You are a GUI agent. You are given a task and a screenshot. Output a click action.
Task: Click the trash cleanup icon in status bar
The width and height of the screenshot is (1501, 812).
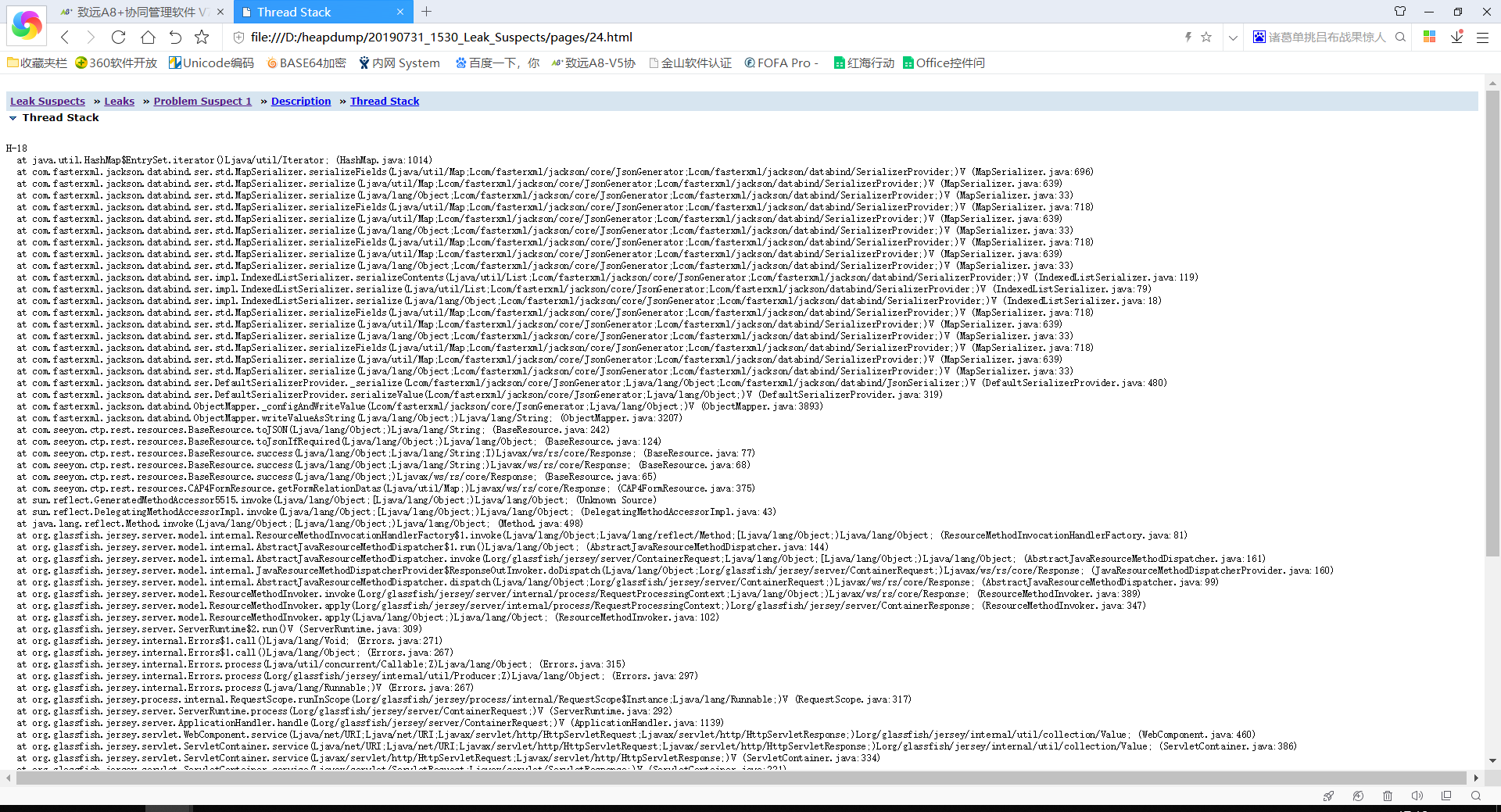(1388, 796)
